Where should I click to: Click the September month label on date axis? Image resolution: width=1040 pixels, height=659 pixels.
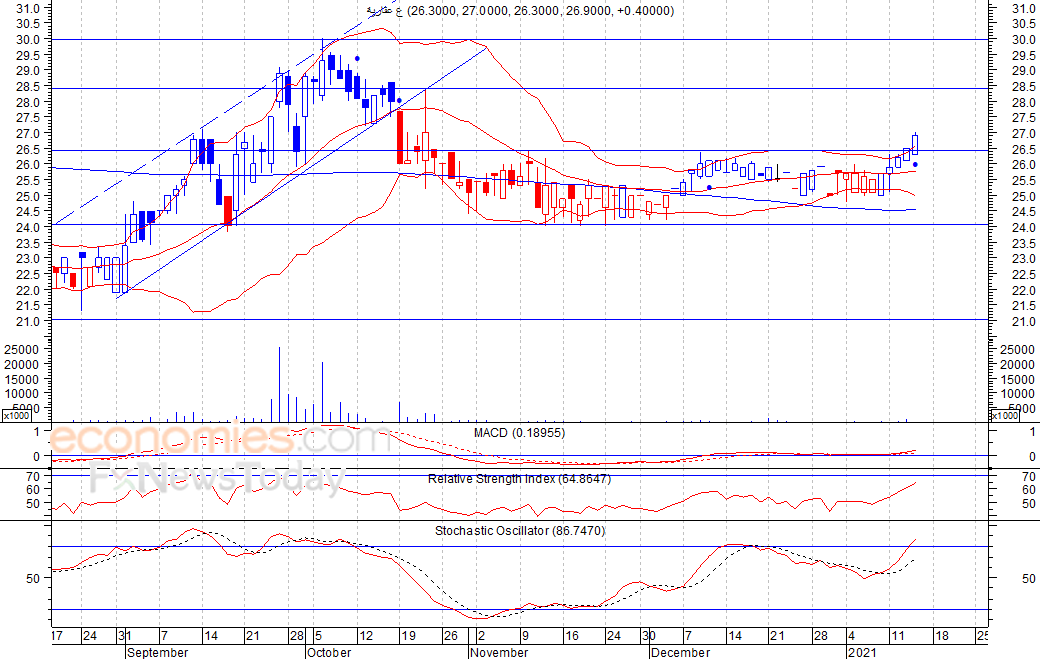point(157,652)
